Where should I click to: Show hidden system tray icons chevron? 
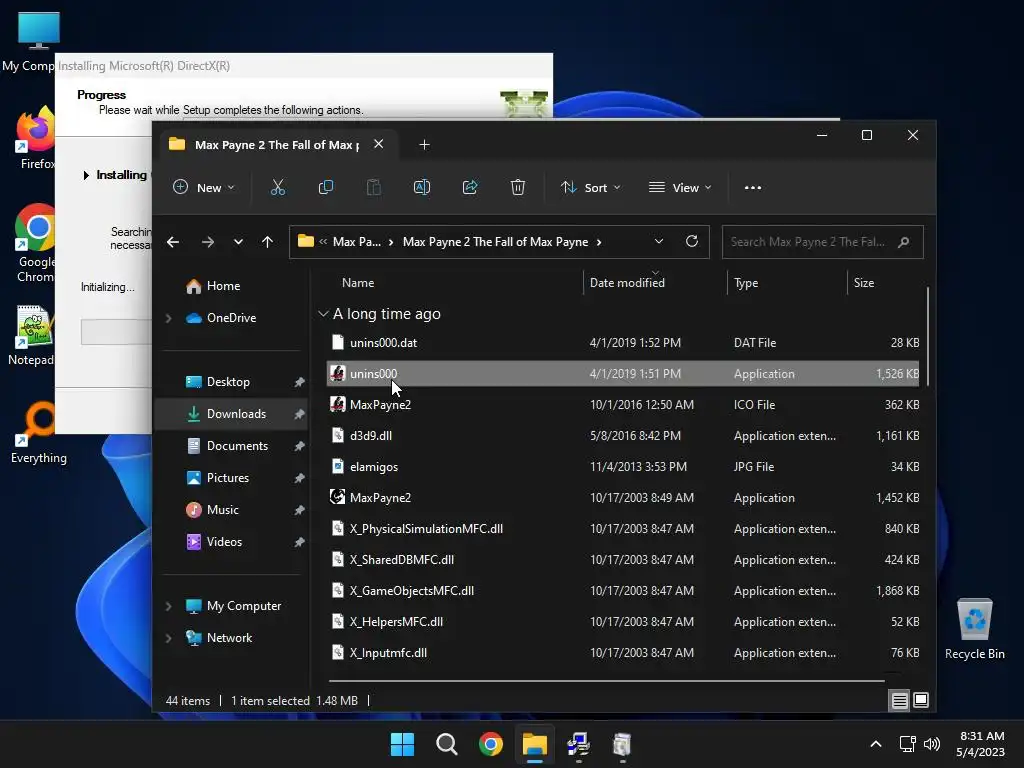coord(876,744)
